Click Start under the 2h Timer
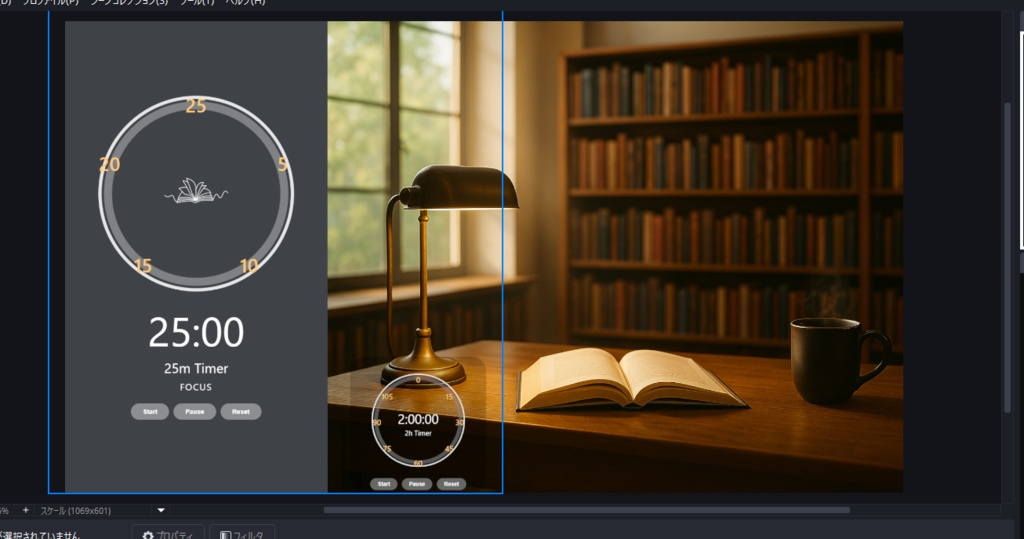 click(384, 484)
